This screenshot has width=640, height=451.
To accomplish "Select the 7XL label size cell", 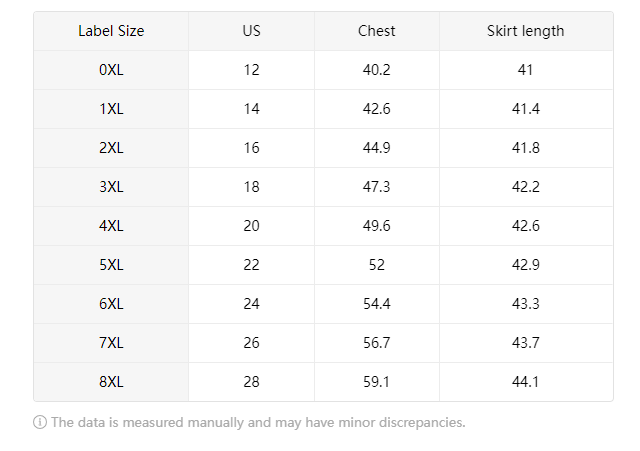I will tap(111, 343).
